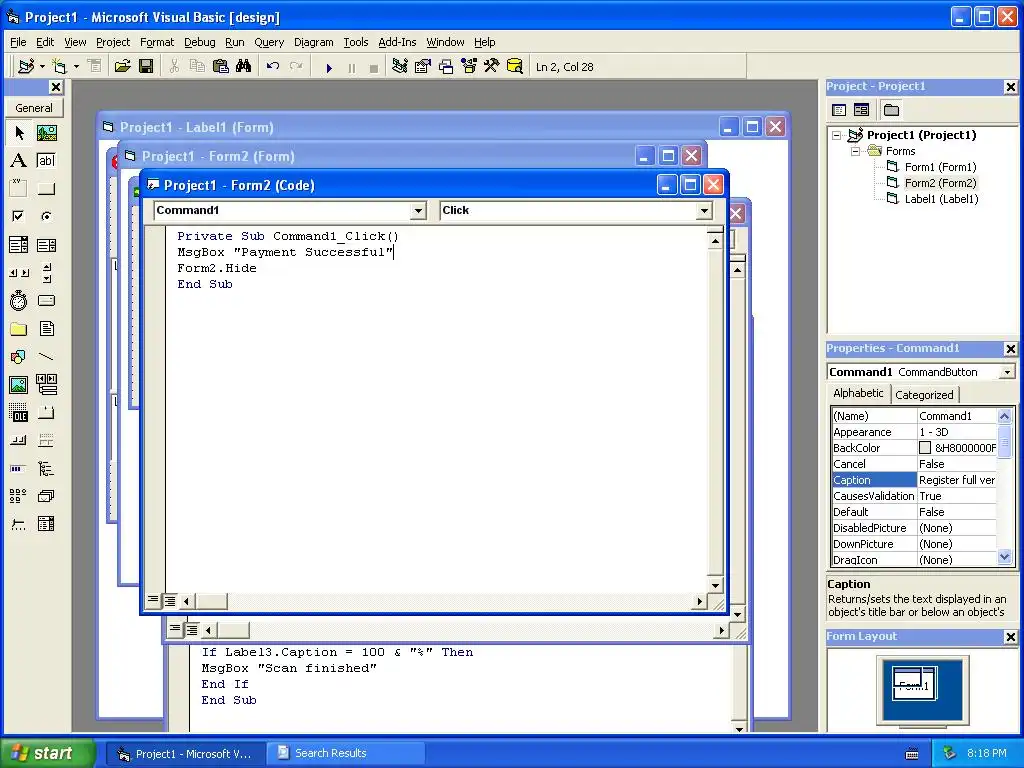Click the properties list scroll down arrow

[x=1004, y=557]
